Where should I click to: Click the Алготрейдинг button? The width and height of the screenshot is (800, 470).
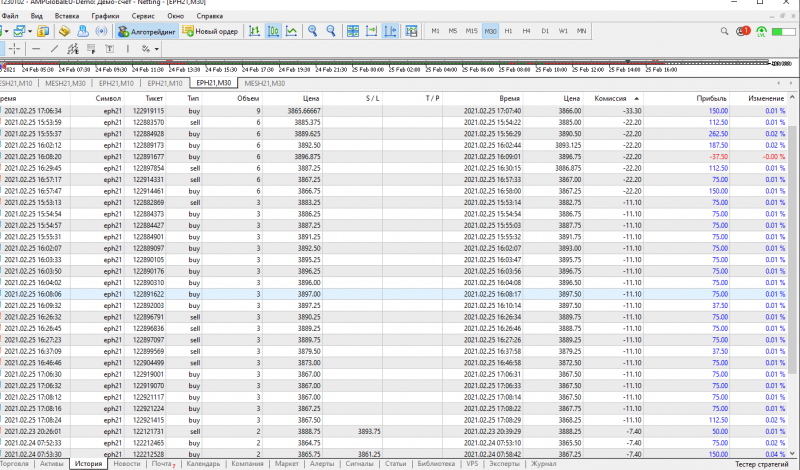tap(146, 31)
